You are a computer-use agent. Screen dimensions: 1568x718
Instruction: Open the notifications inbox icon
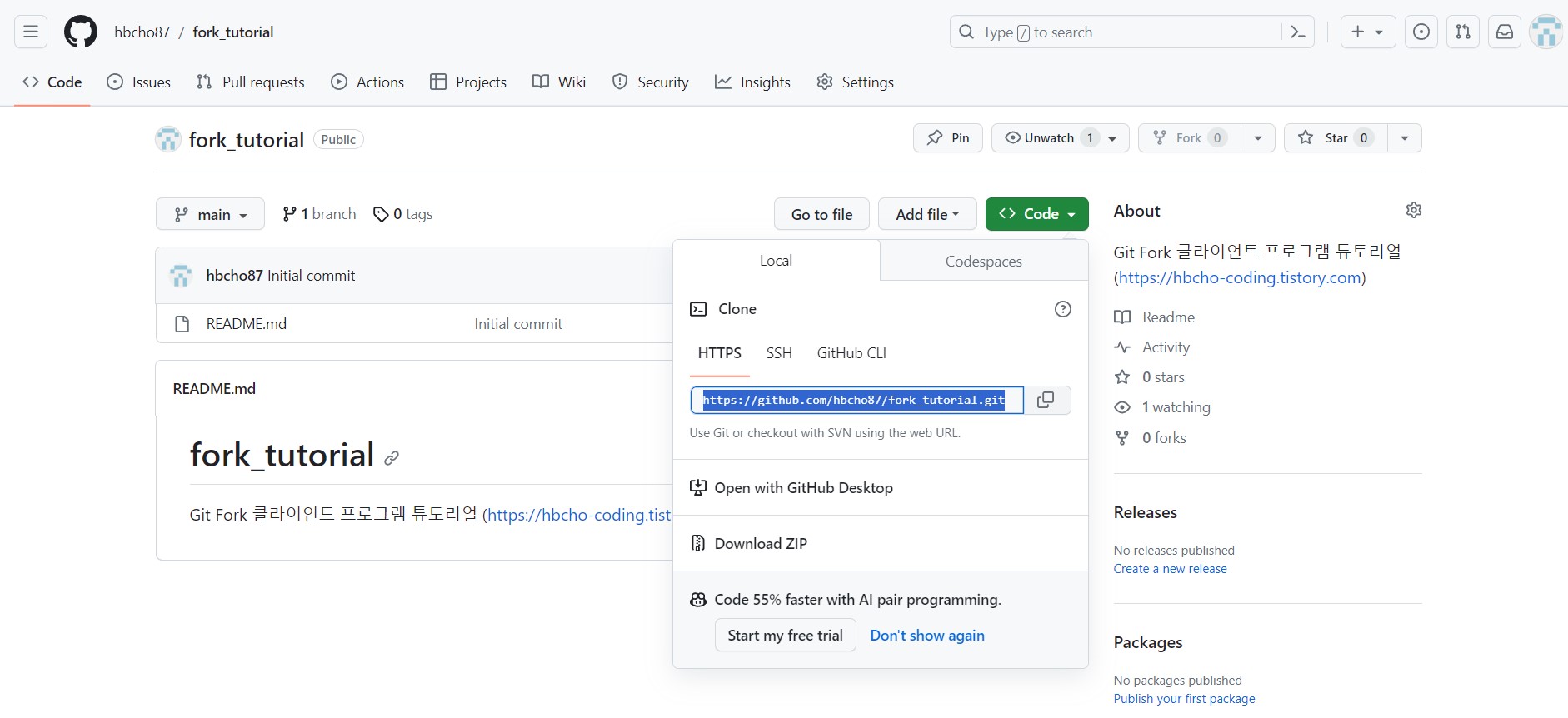(1505, 32)
